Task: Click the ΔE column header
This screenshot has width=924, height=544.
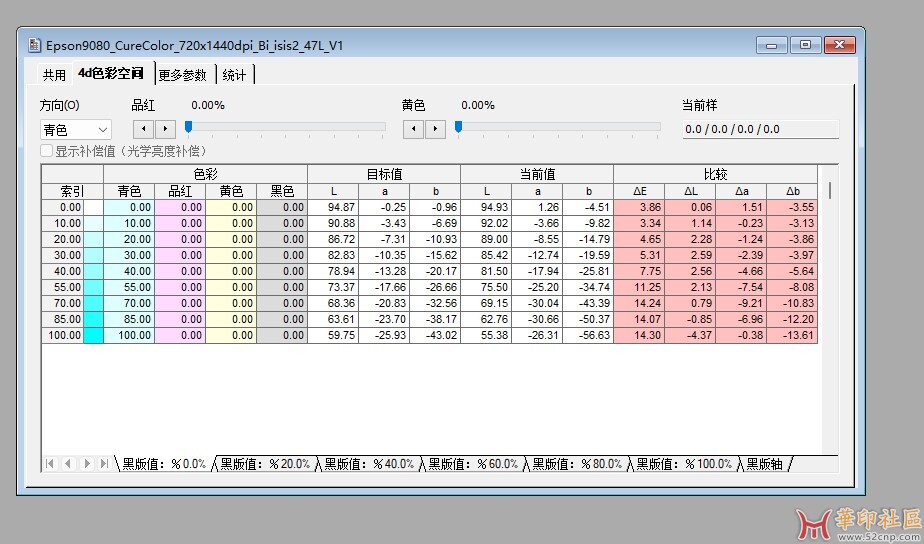Action: click(639, 192)
